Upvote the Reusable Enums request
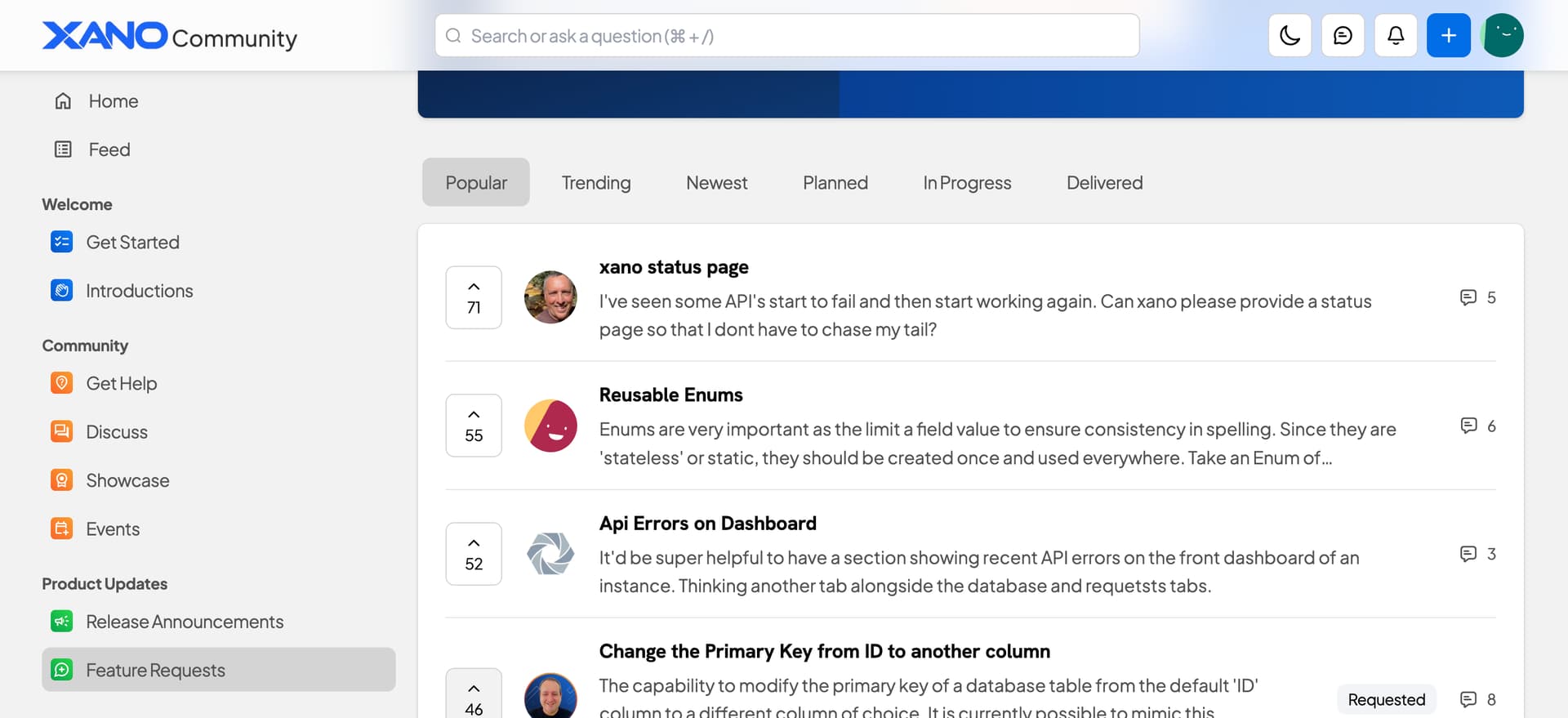Screen dimensions: 1568x718 [x=474, y=426]
